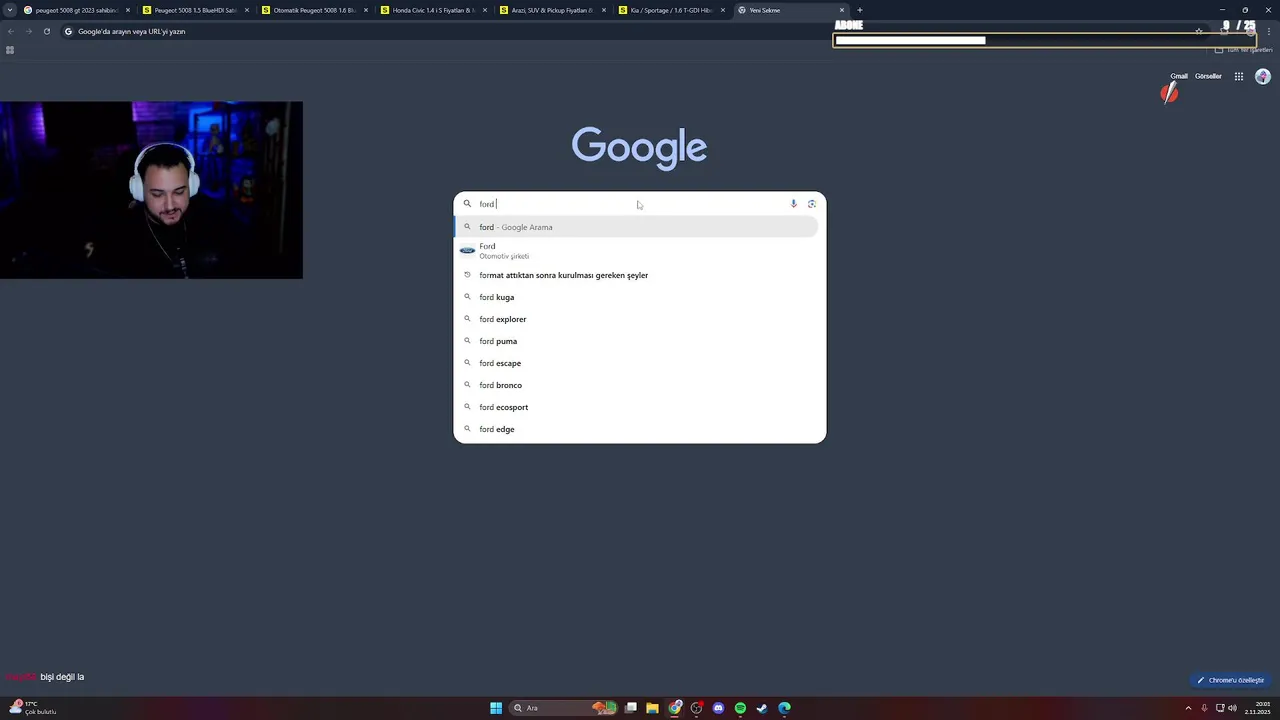Select the microphone voice search icon
Screen dimensions: 1280x720
pos(793,204)
